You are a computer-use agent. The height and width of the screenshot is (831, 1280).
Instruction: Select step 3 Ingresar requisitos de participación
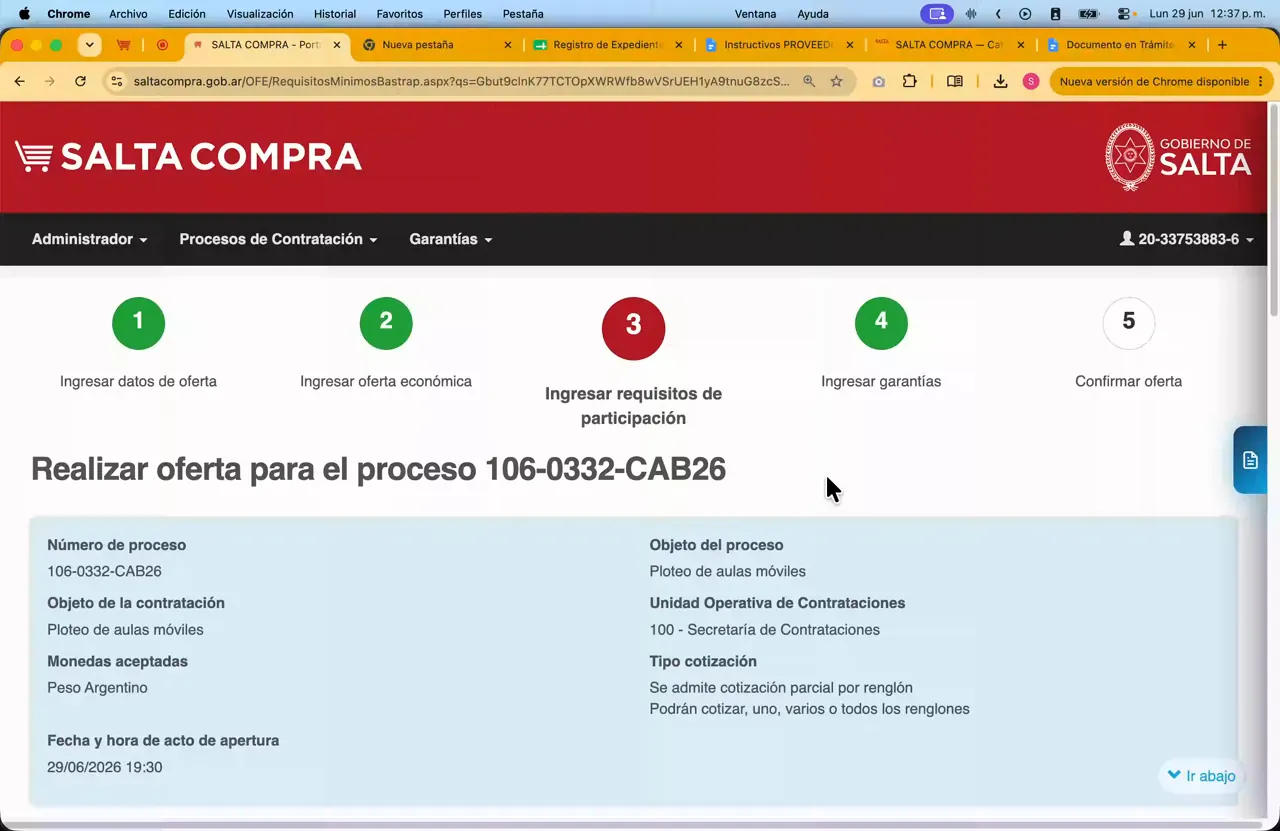pos(633,328)
